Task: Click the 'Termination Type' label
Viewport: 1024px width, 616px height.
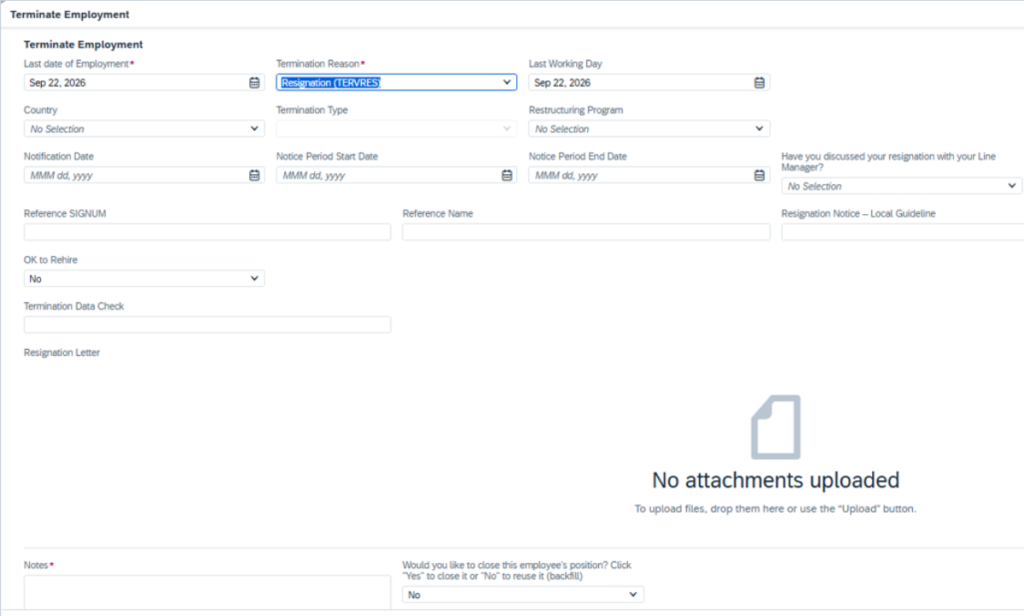Action: pos(312,110)
